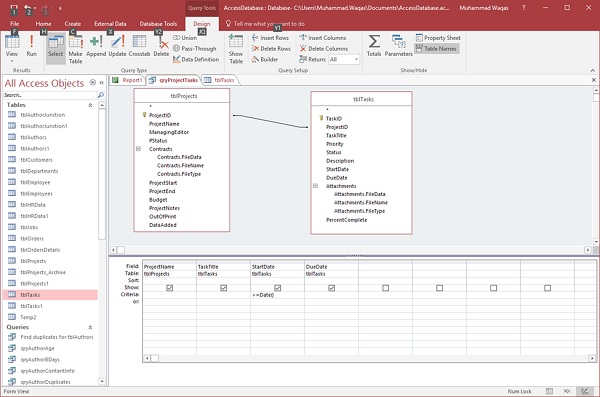Collapse Attachments field in tblTasks
Image resolution: width=600 pixels, height=397 pixels.
(x=315, y=186)
